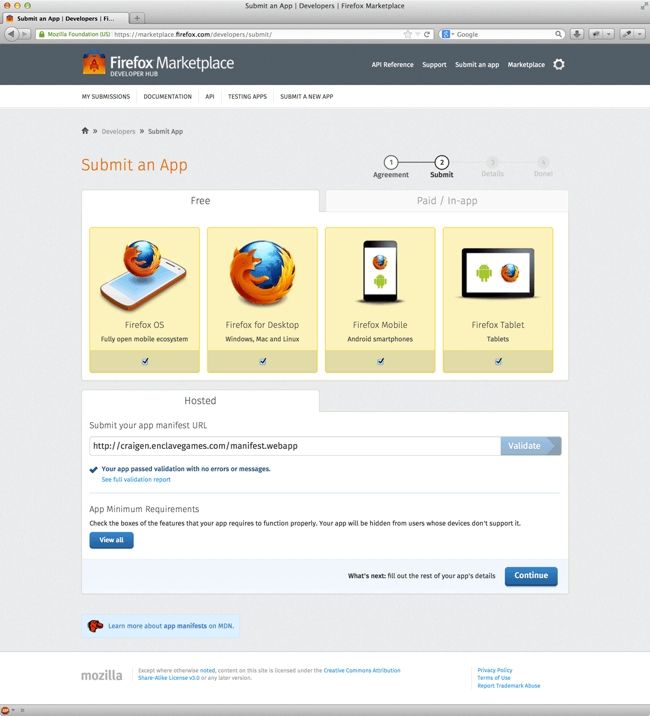Click the eyedropper add-on toolbar icon

click(x=628, y=34)
